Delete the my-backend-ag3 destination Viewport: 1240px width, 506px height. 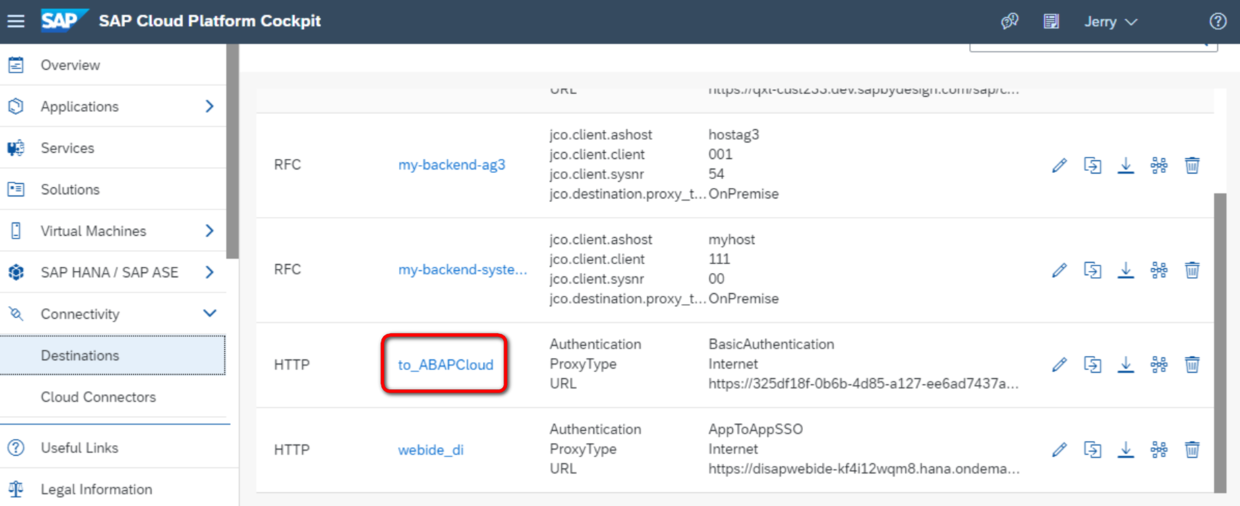click(1192, 165)
